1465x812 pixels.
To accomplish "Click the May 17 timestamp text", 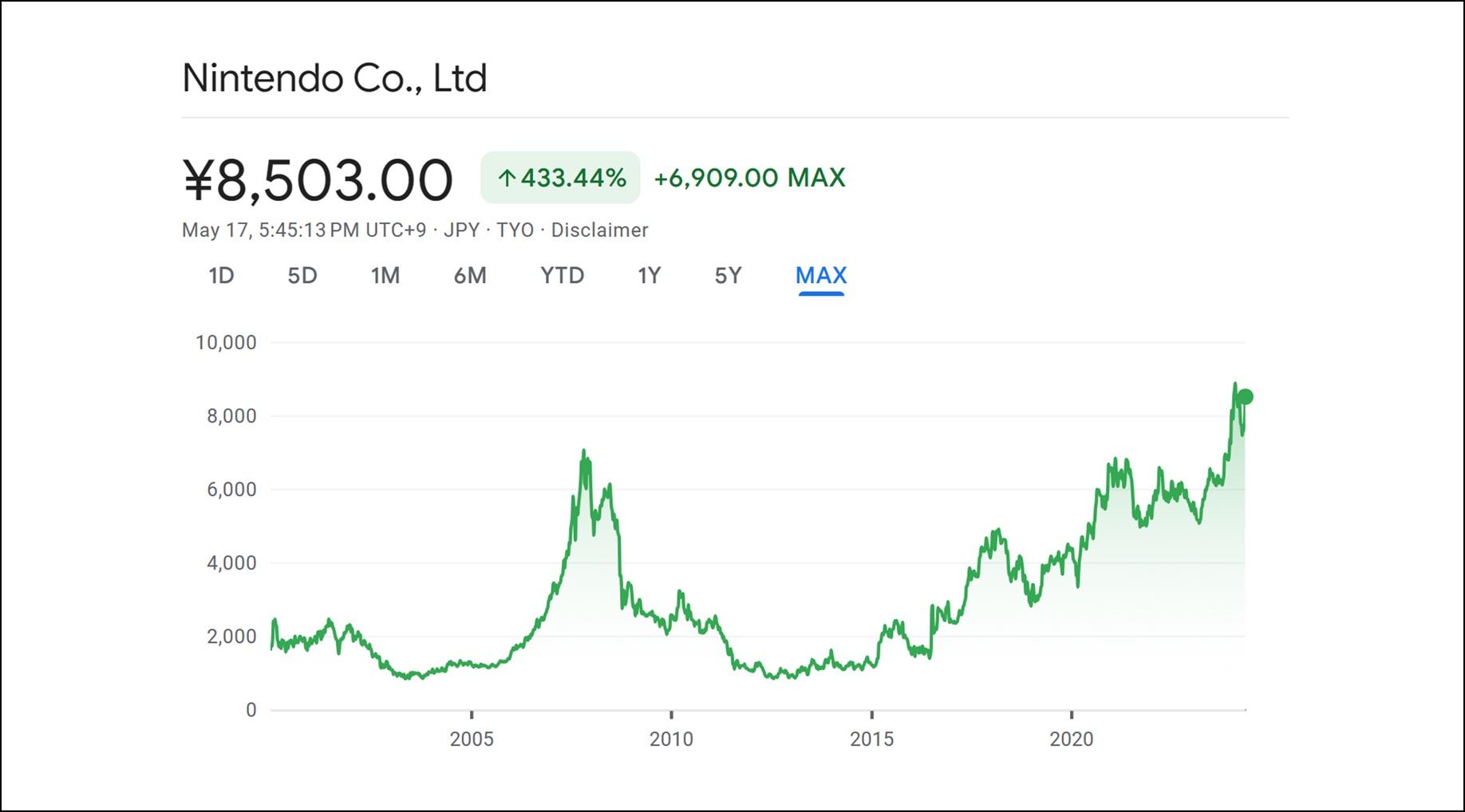I will (304, 231).
